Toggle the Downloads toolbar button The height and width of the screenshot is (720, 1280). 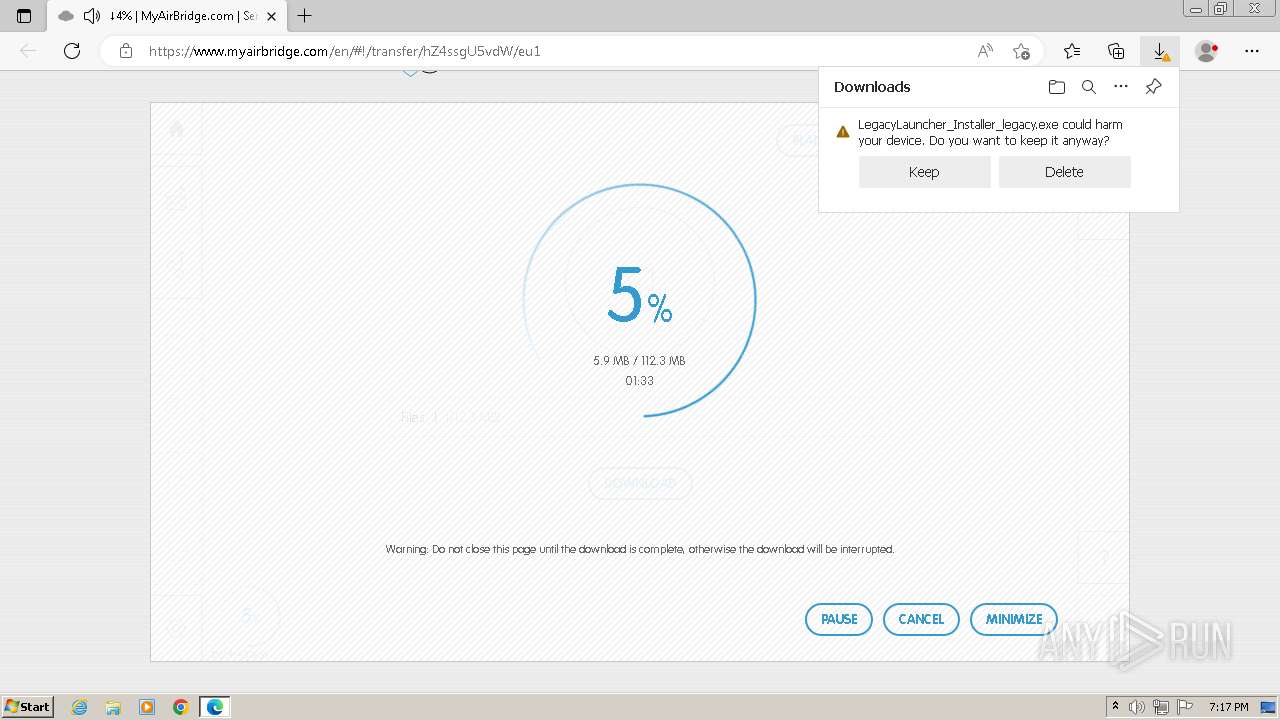click(x=1160, y=51)
